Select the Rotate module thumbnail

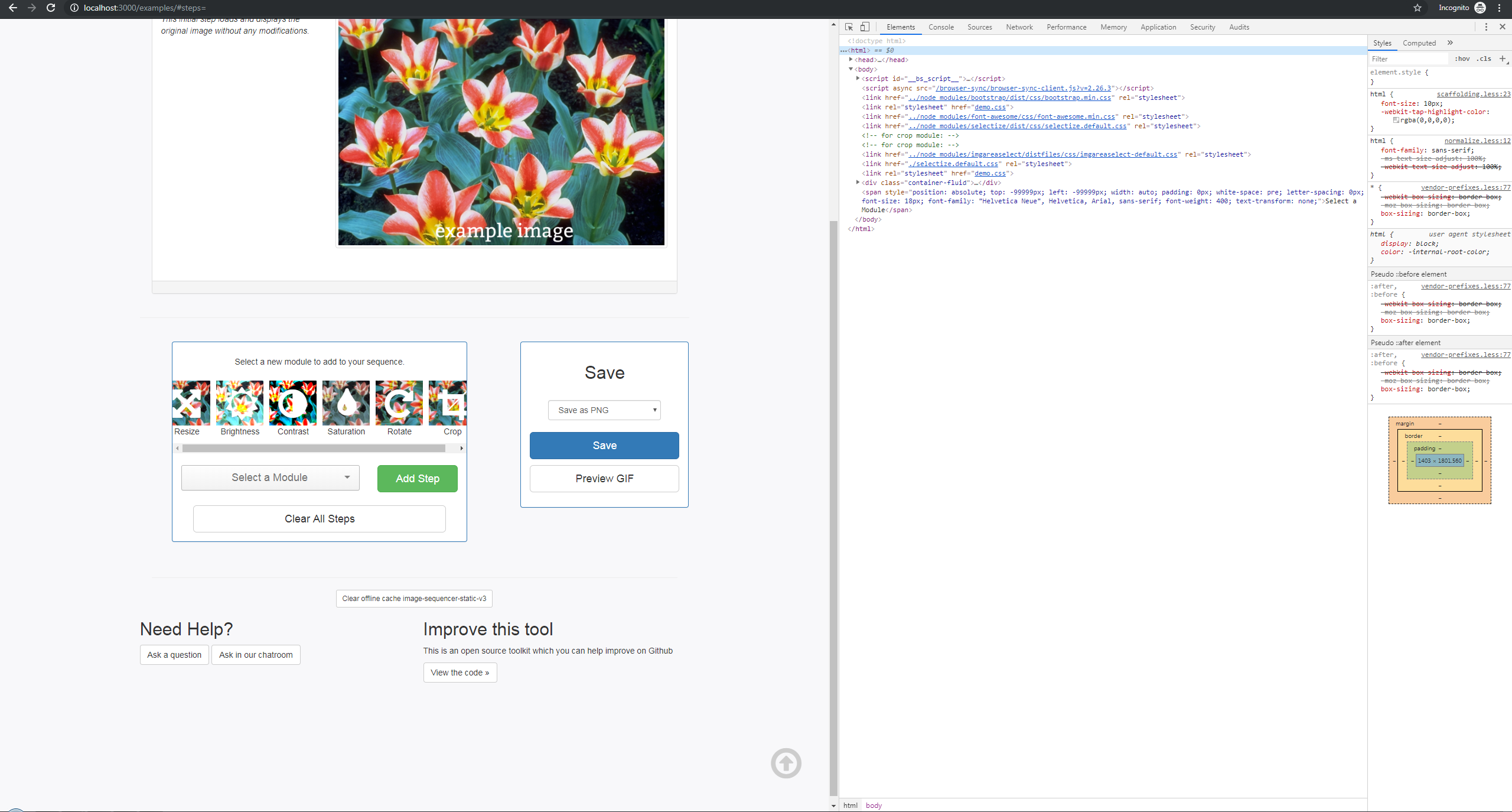pyautogui.click(x=399, y=403)
